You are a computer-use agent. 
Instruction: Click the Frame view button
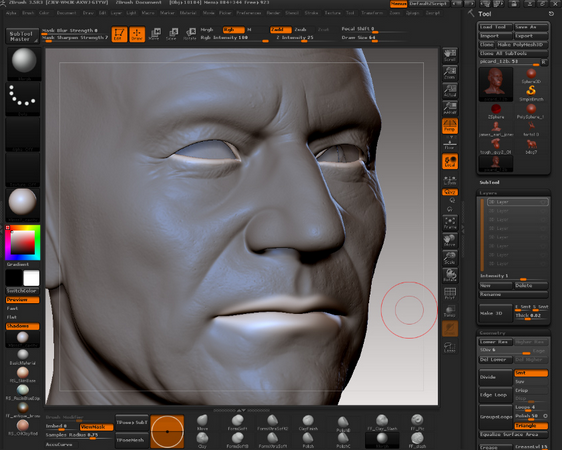(x=450, y=223)
